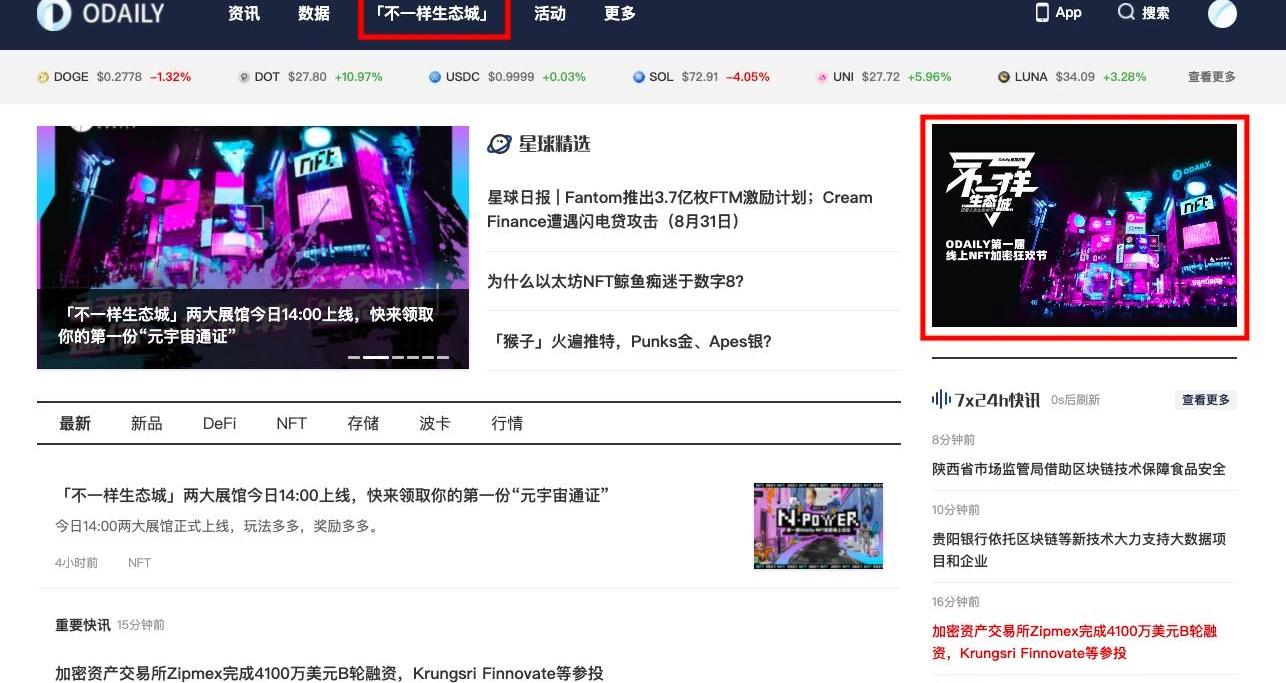Click 查看更多 in the ticker bar
Screen dimensions: 1286x683
pyautogui.click(x=1212, y=77)
